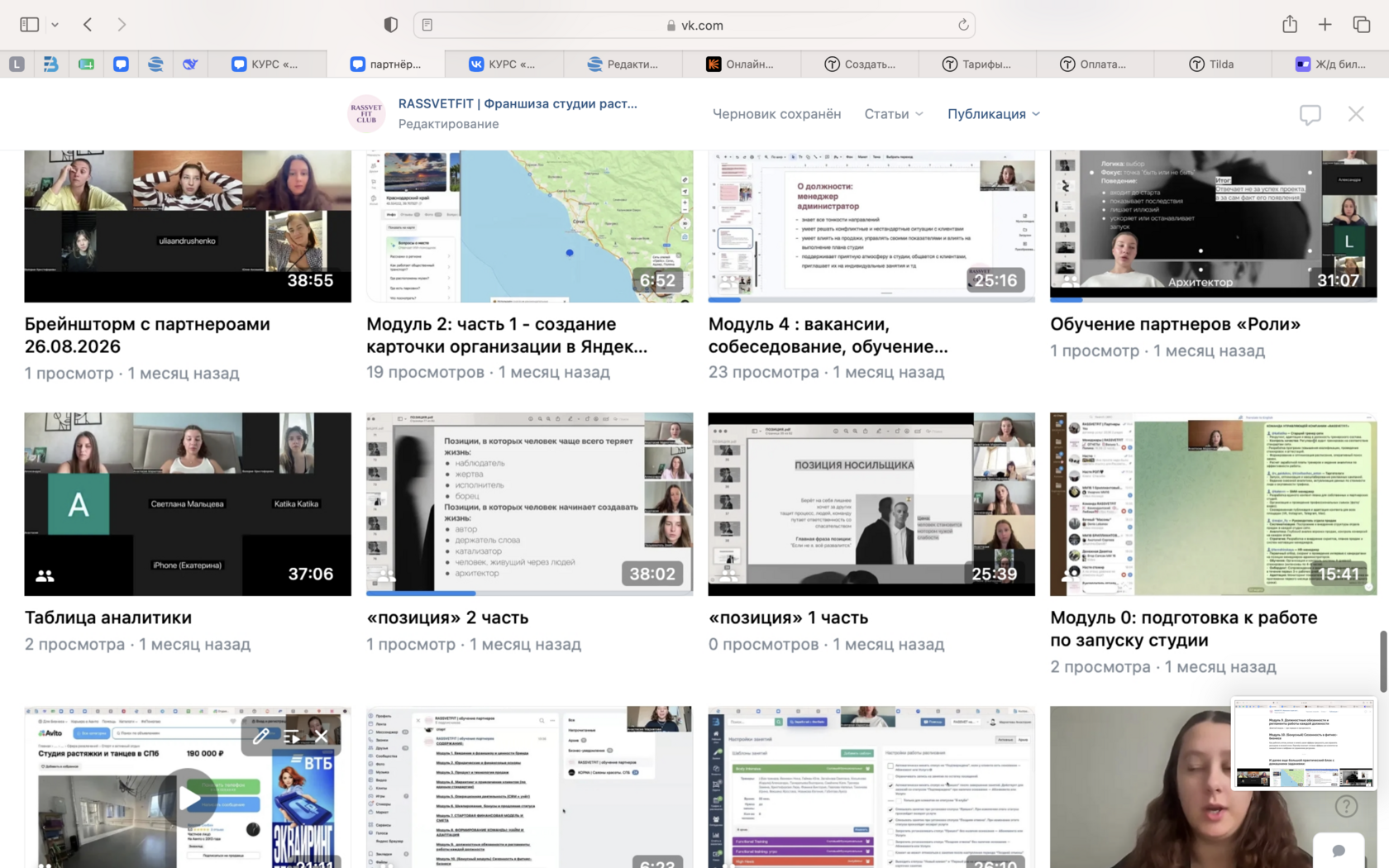Close the article editor with X
Image resolution: width=1389 pixels, height=868 pixels.
coord(1356,114)
